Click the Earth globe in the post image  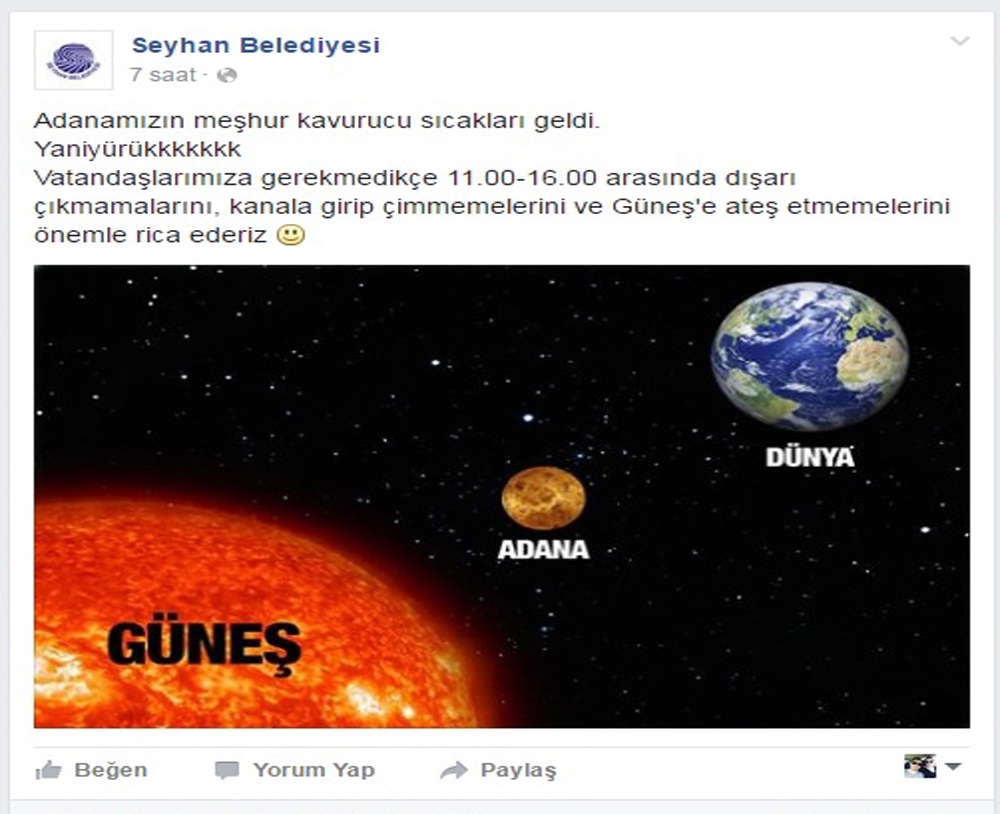tap(810, 356)
